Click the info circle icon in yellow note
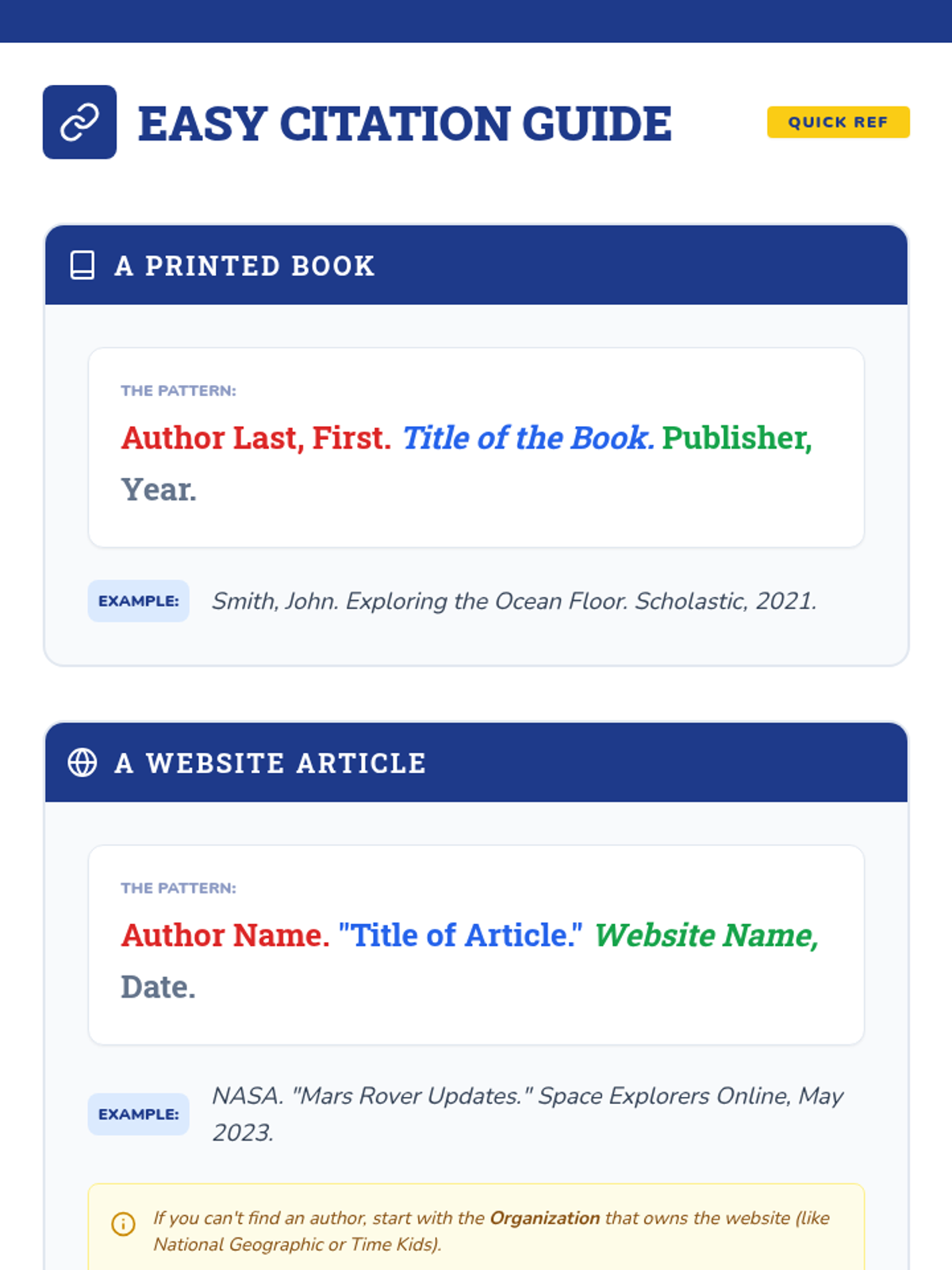The width and height of the screenshot is (952, 1270). pyautogui.click(x=123, y=1224)
